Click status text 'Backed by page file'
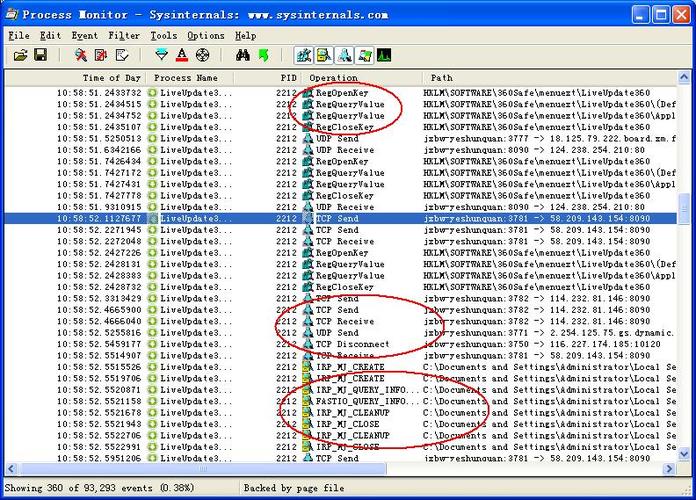Viewport: 696px width, 500px height. pyautogui.click(x=294, y=488)
